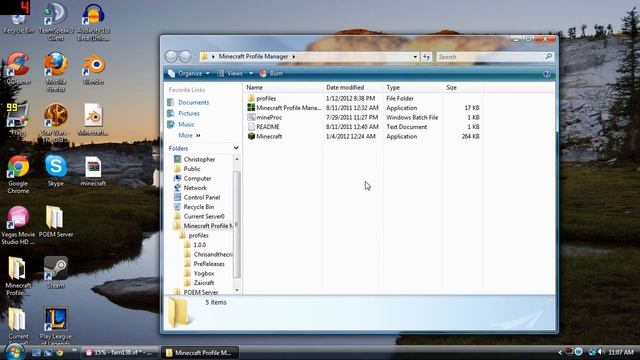Viewport: 640px width, 360px height.
Task: Open the Audacity desktop shortcut
Action: click(x=93, y=22)
